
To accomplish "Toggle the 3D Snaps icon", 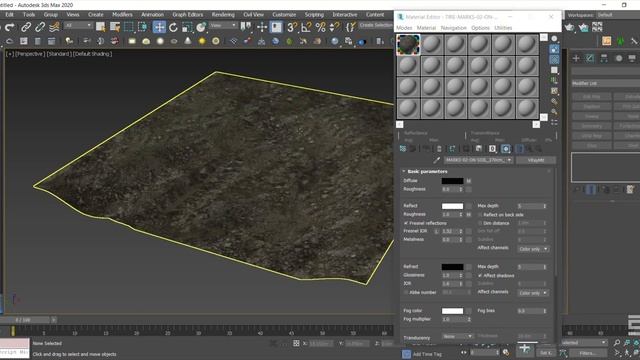I will (292, 27).
